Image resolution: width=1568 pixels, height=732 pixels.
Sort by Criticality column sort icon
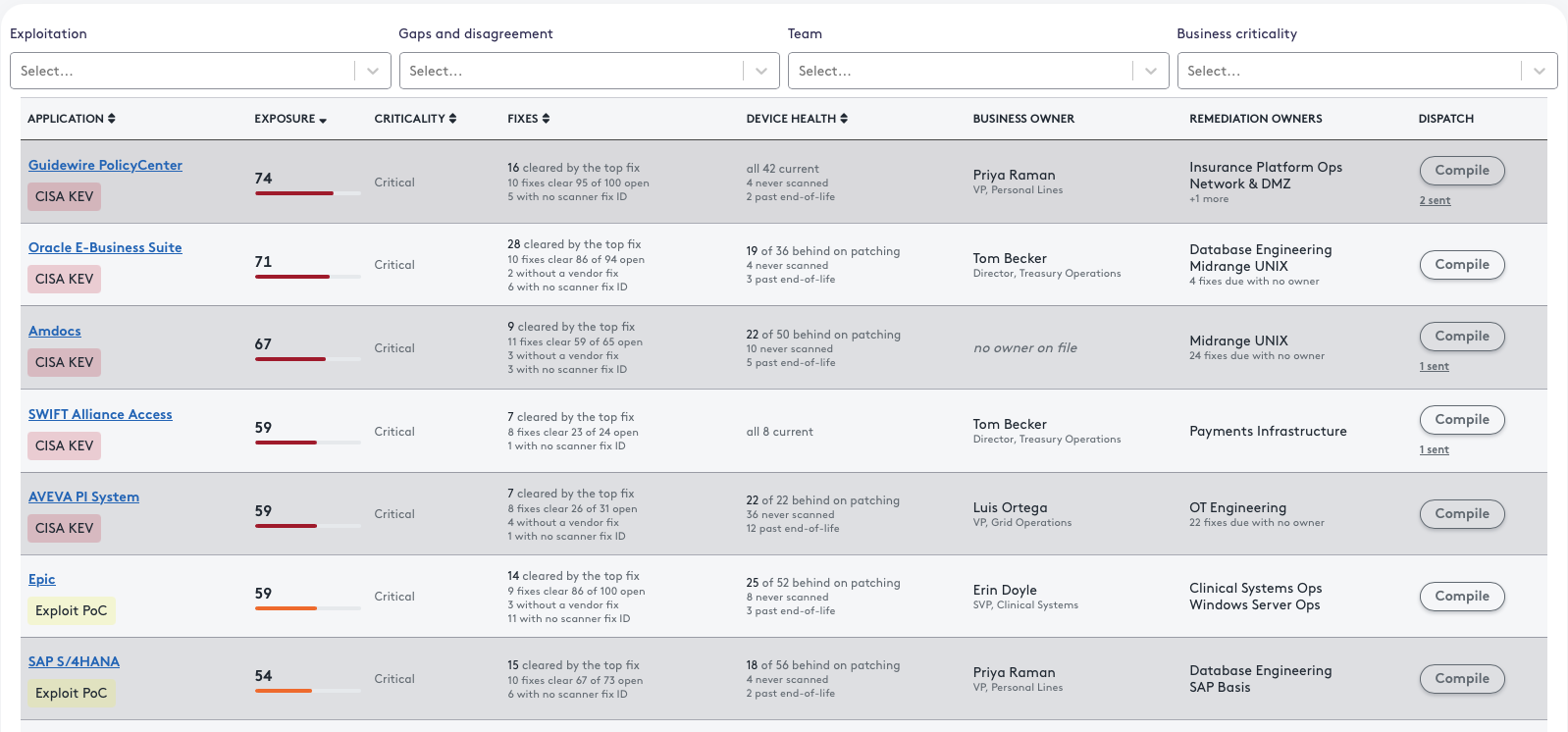452,119
